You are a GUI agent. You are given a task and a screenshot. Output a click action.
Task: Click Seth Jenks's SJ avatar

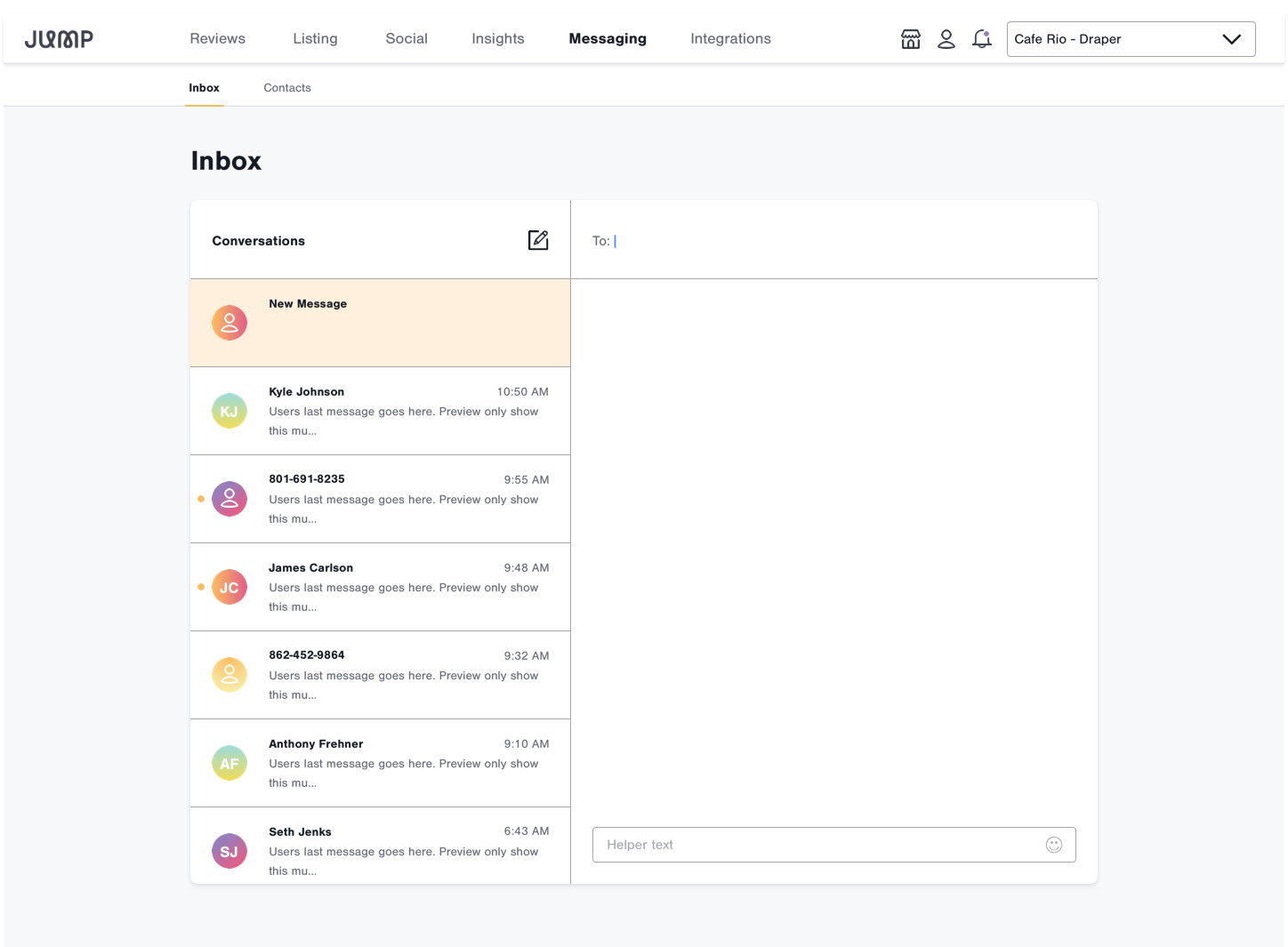click(229, 851)
